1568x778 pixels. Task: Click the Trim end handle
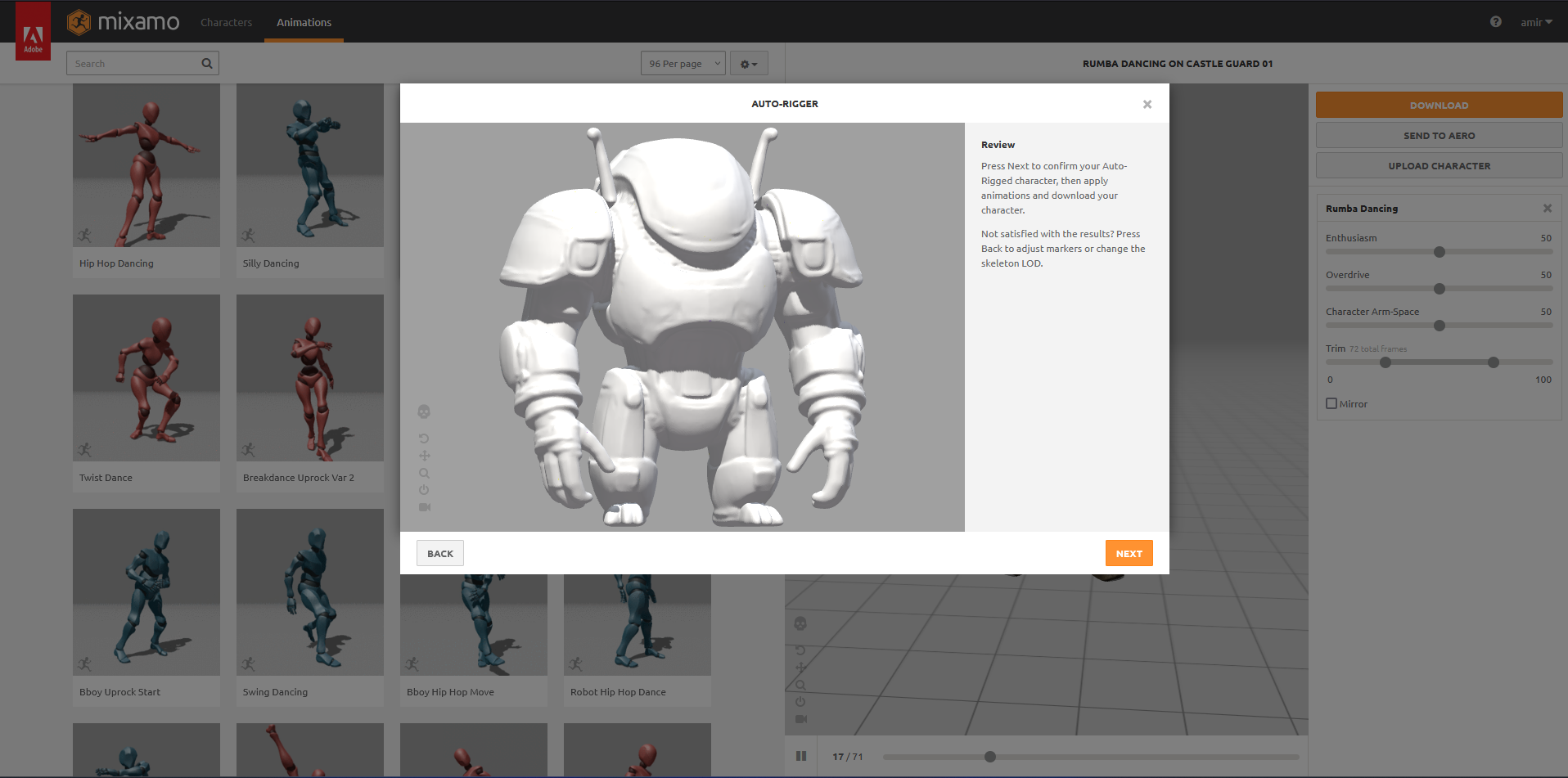[x=1494, y=362]
